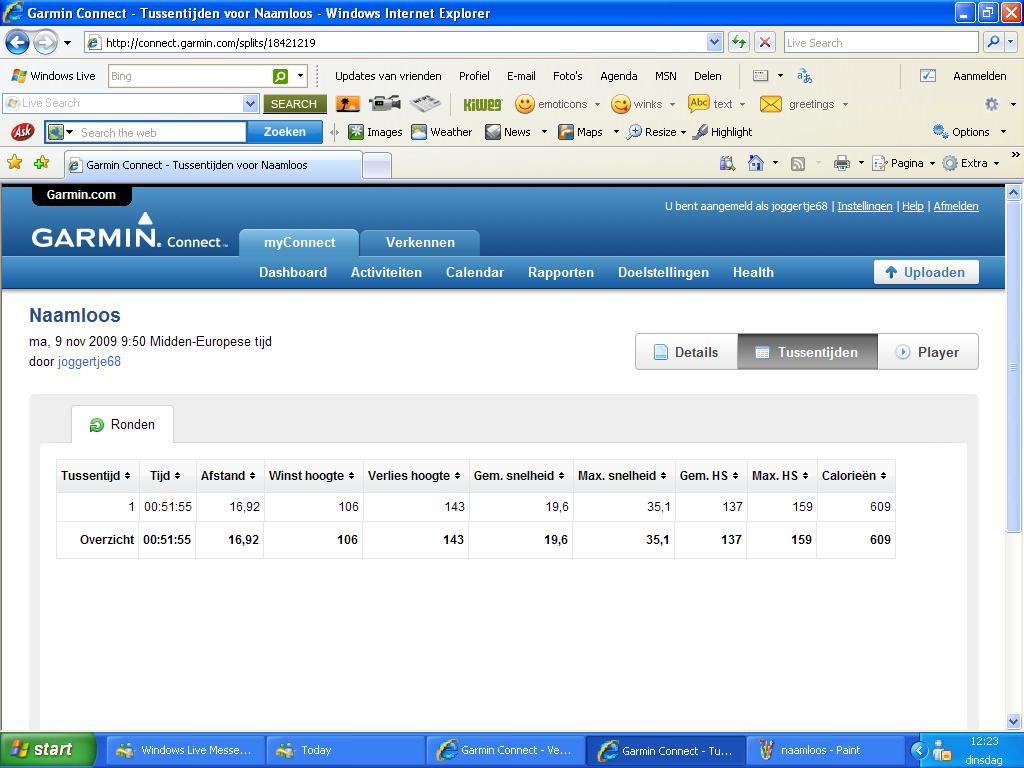The width and height of the screenshot is (1024, 768).
Task: Select the myConnect tab
Action: 299,242
